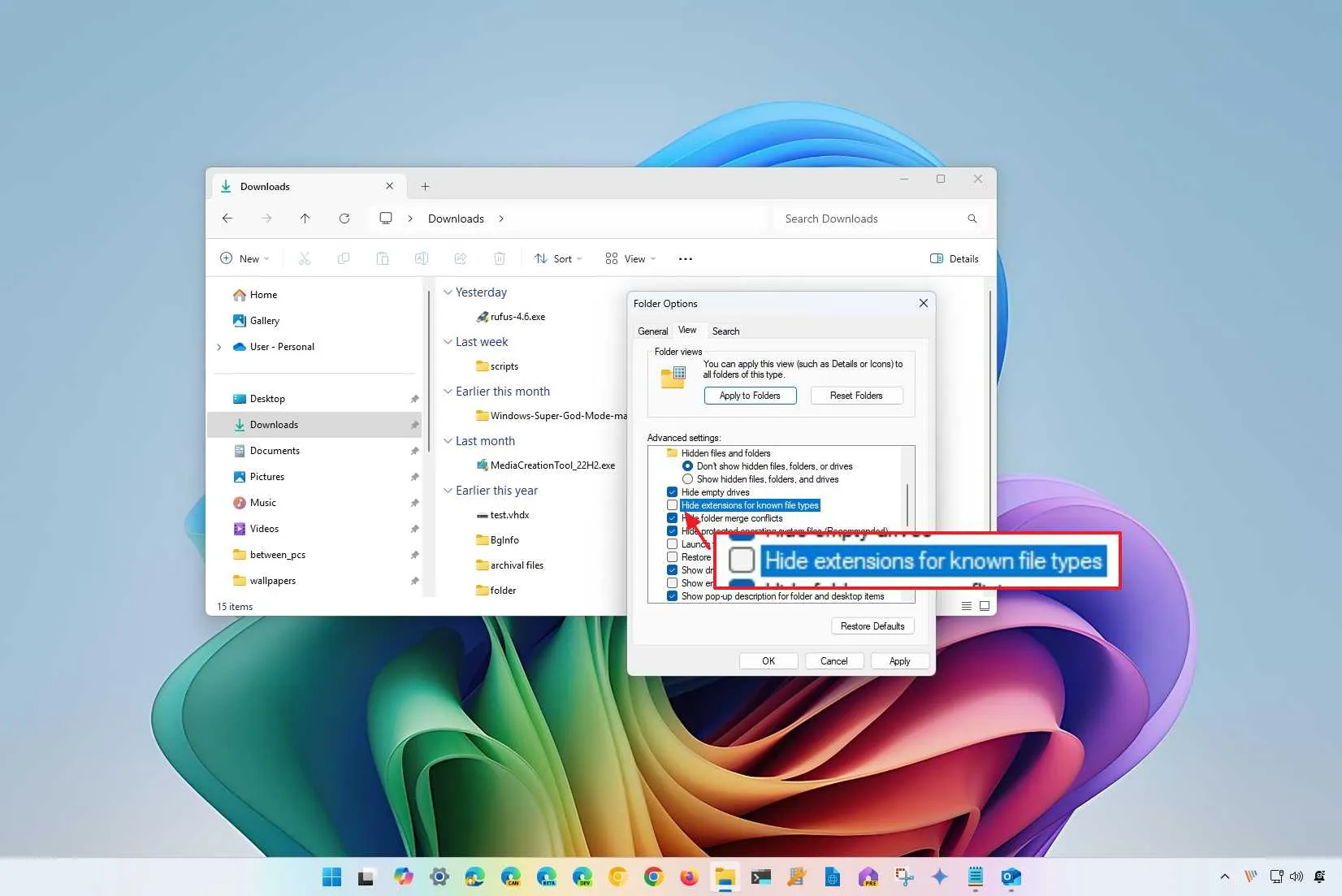Screen dimensions: 1342x896
Task: Rename selection via the Rename toolbar icon
Action: click(422, 258)
